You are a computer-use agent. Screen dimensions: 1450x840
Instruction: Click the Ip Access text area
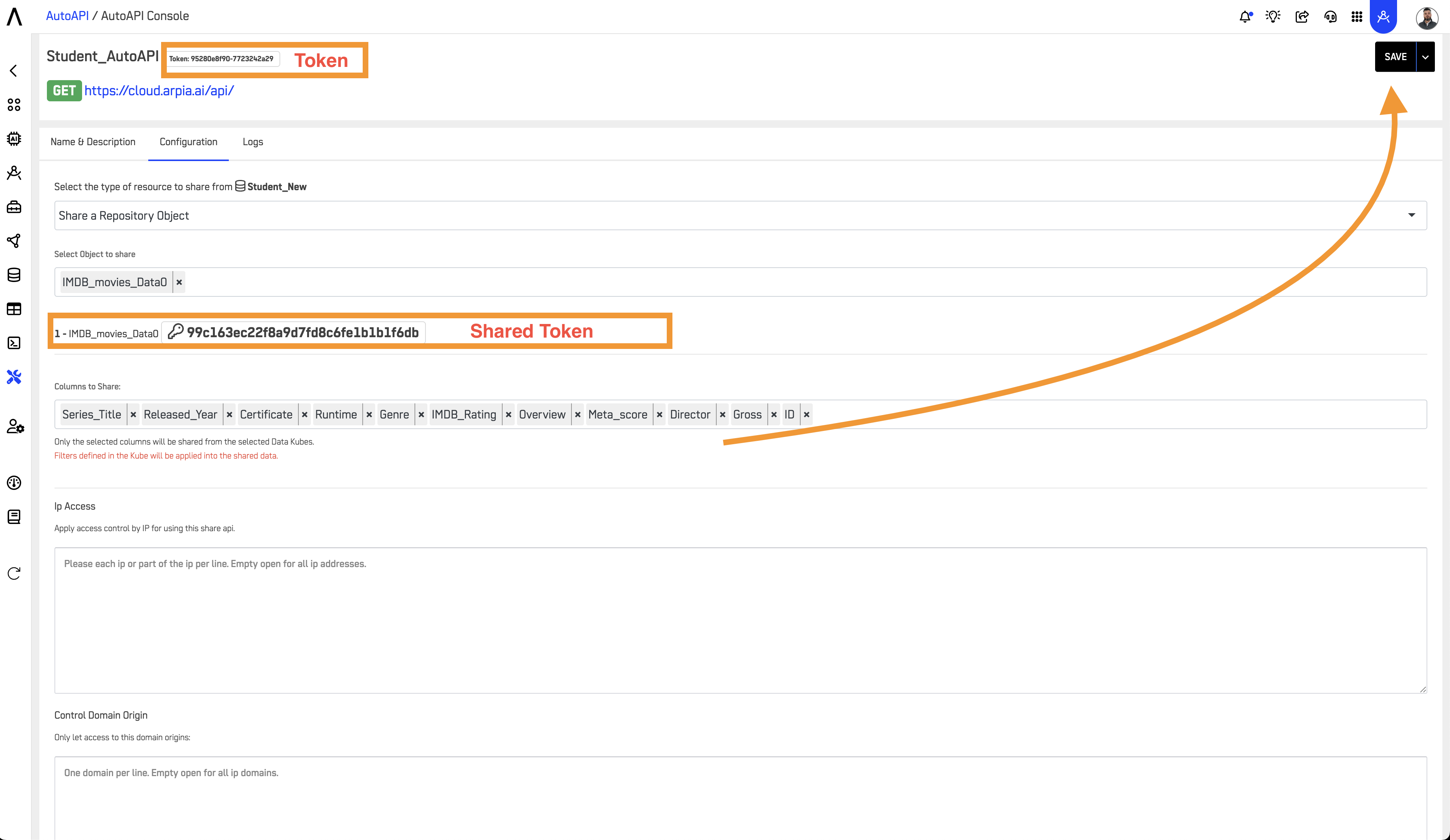click(740, 620)
